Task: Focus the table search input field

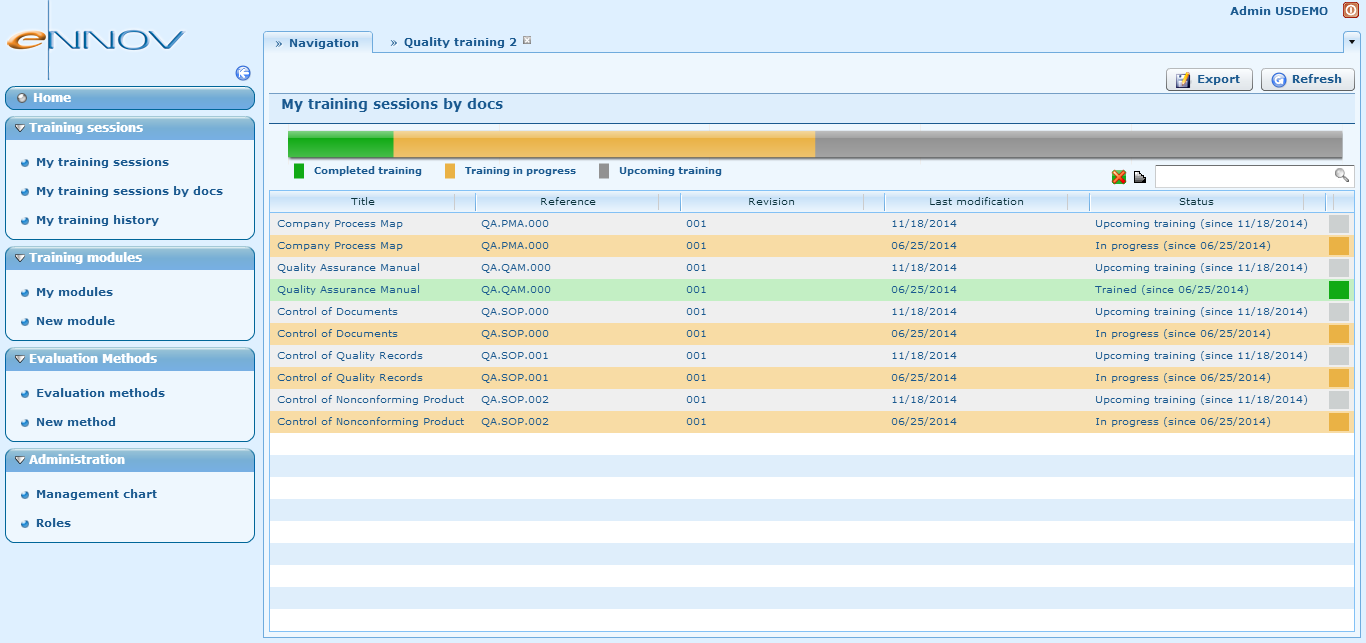Action: 1245,176
